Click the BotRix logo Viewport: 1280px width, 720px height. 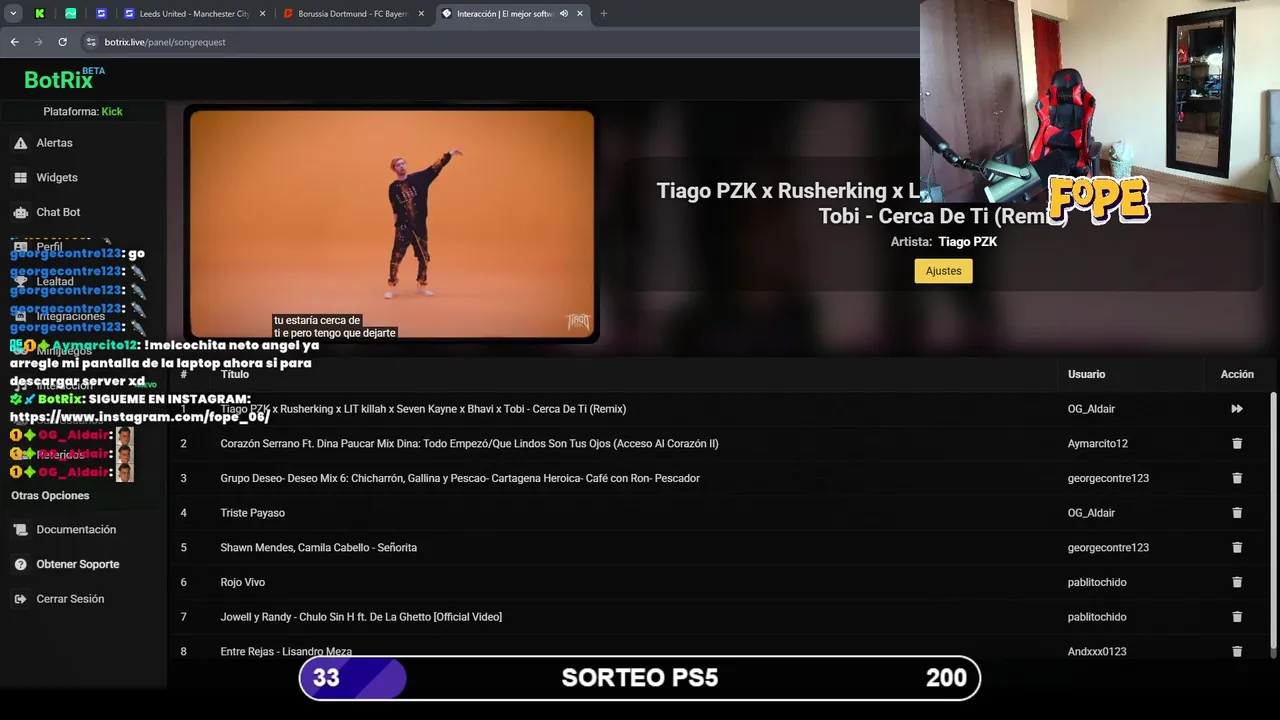[x=64, y=79]
